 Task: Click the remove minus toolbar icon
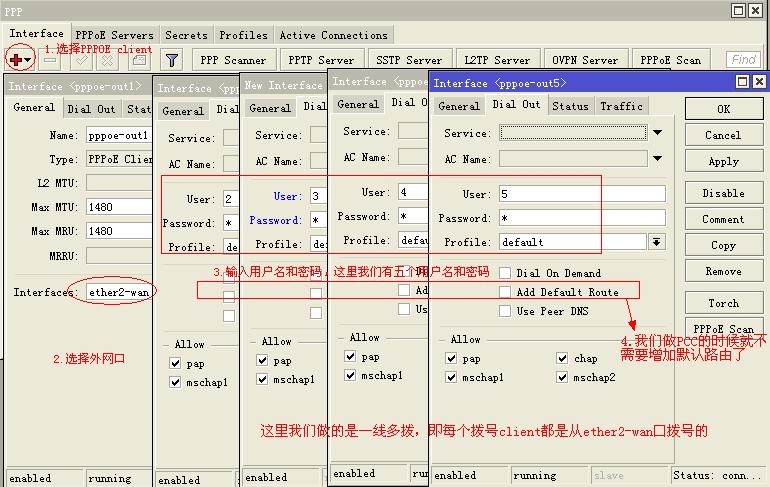tap(50, 60)
